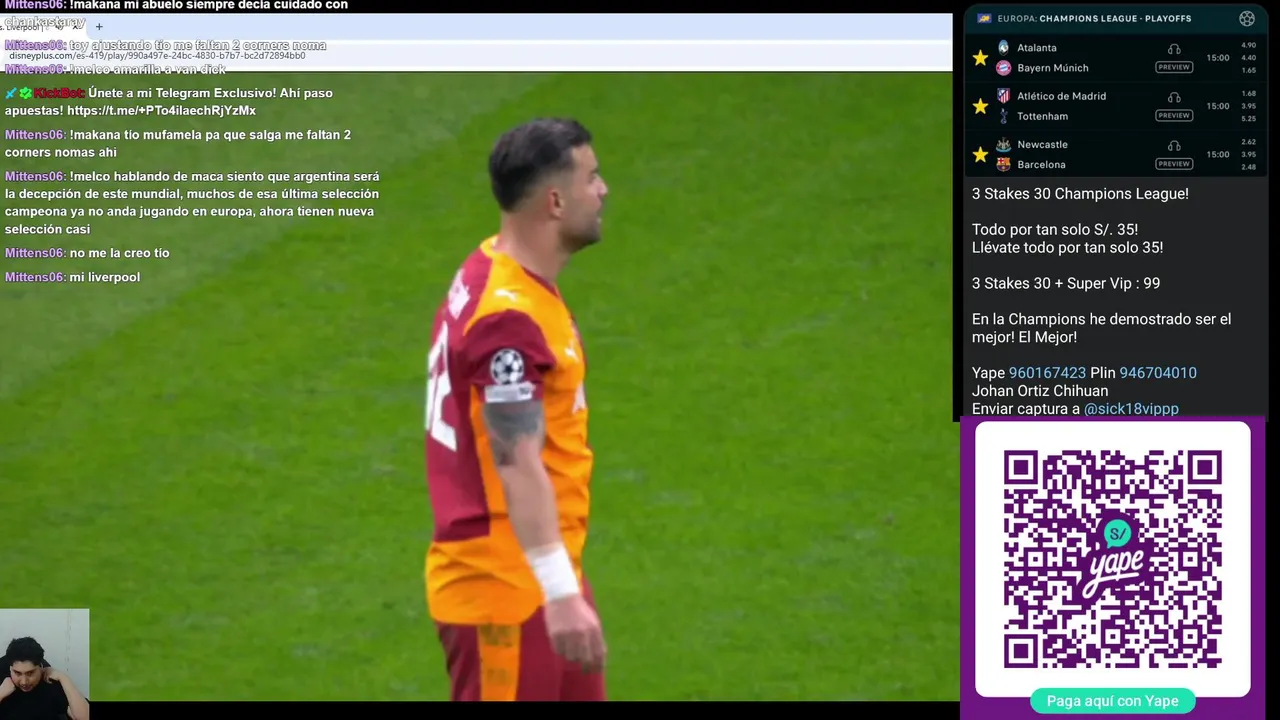Screen dimensions: 1280x720
Task: Click the Barcelona team name
Action: pos(1041,164)
